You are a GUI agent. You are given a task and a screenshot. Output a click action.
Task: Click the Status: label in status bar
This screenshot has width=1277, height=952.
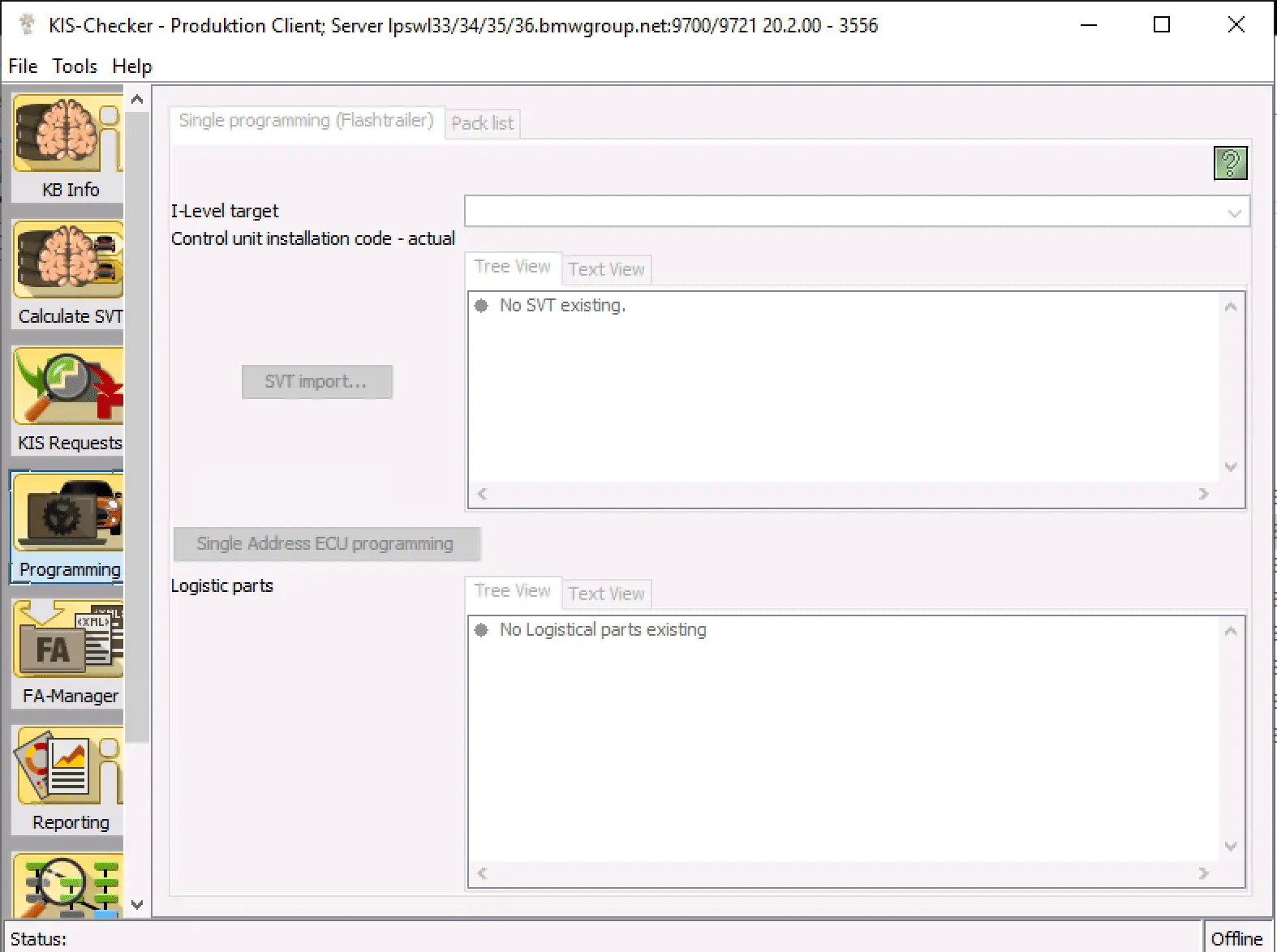coord(38,939)
